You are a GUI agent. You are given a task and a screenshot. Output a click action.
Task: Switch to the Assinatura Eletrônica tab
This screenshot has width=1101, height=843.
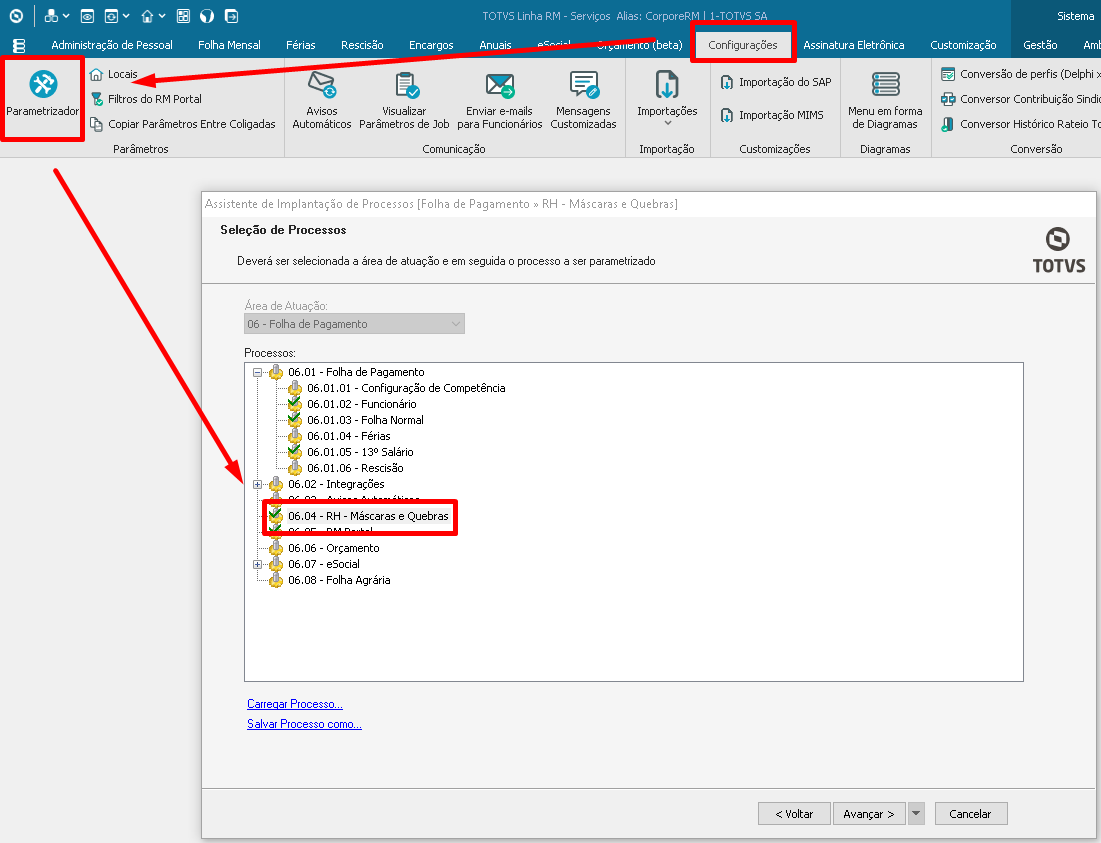click(x=854, y=45)
